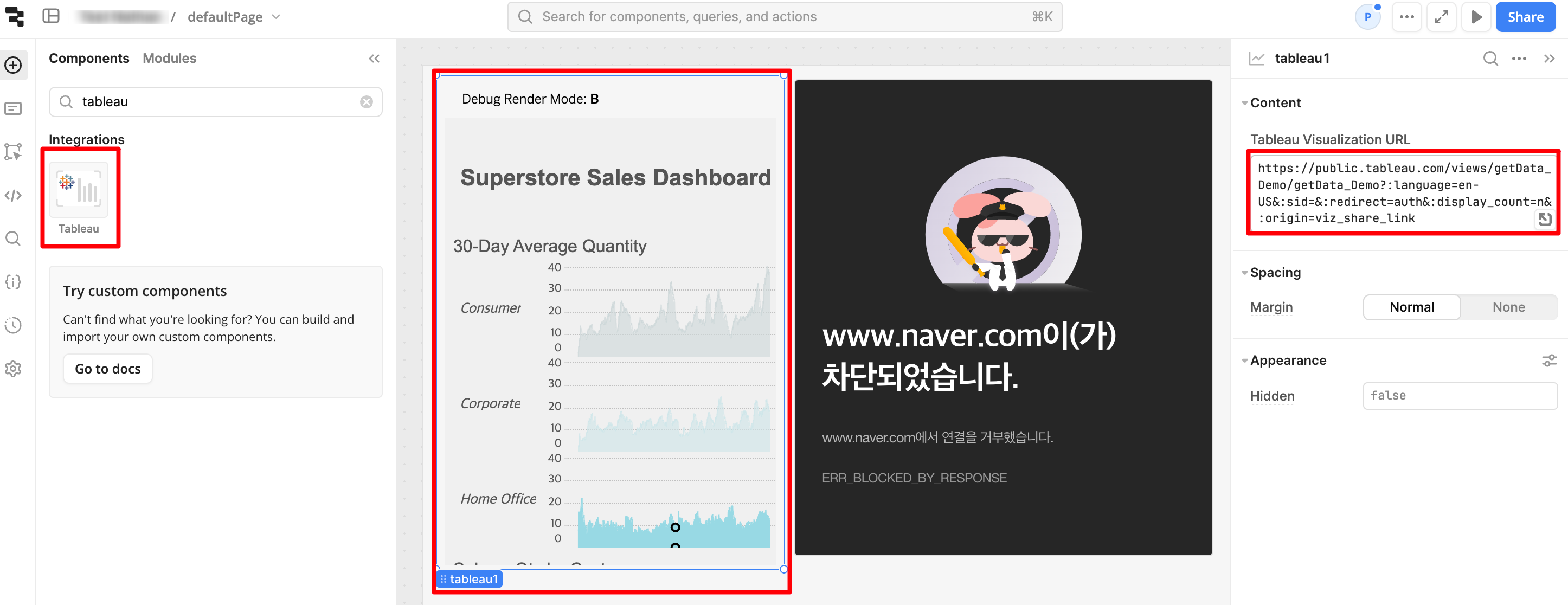Click the Retool logo icon
Viewport: 1568px width, 605px height.
point(14,16)
